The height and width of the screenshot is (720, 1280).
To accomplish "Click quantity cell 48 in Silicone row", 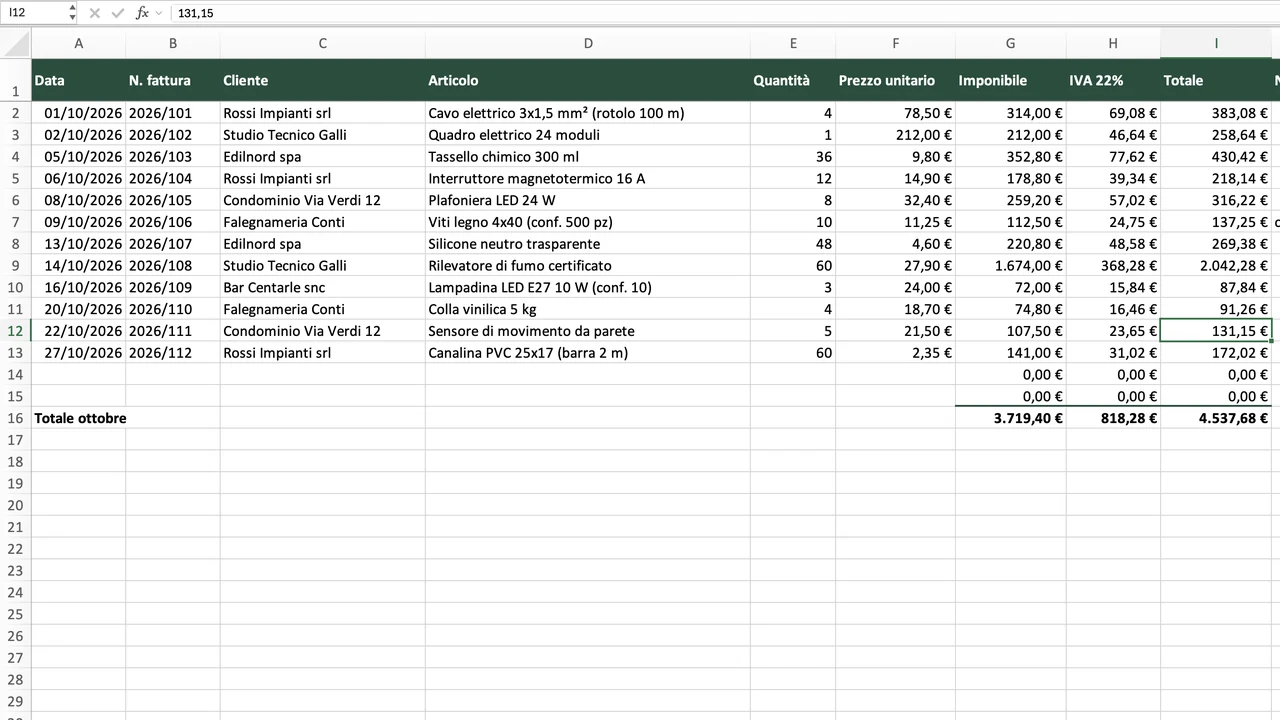I will 793,243.
